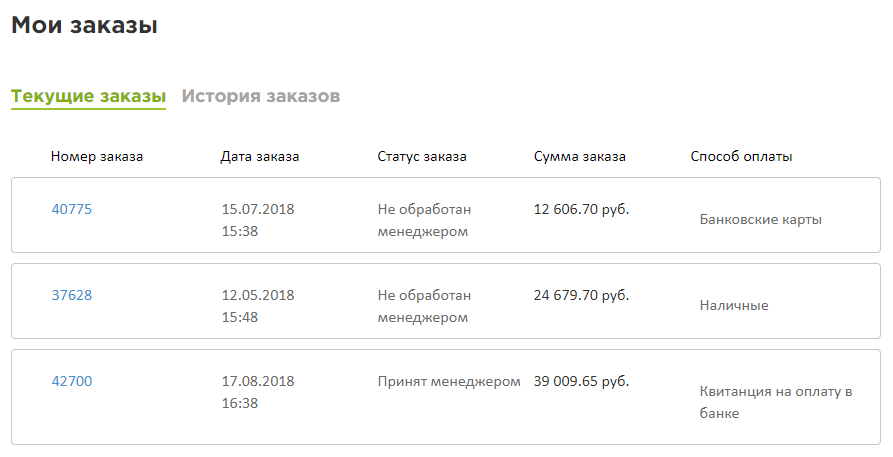Click the 39 009.65 руб. amount
This screenshot has width=893, height=457.
pyautogui.click(x=581, y=382)
